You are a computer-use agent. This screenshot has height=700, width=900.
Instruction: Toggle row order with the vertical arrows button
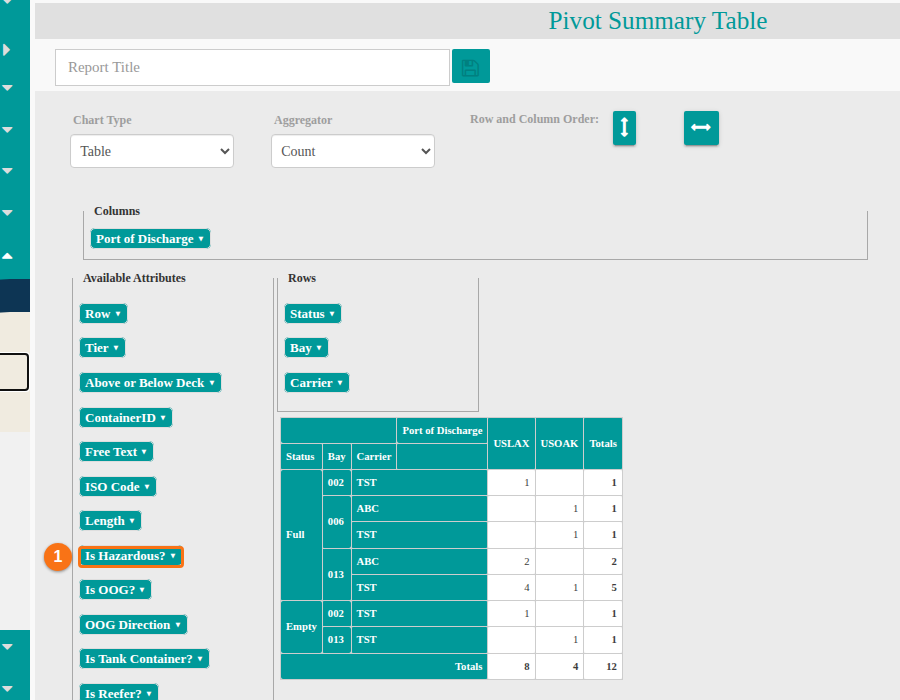coord(624,128)
